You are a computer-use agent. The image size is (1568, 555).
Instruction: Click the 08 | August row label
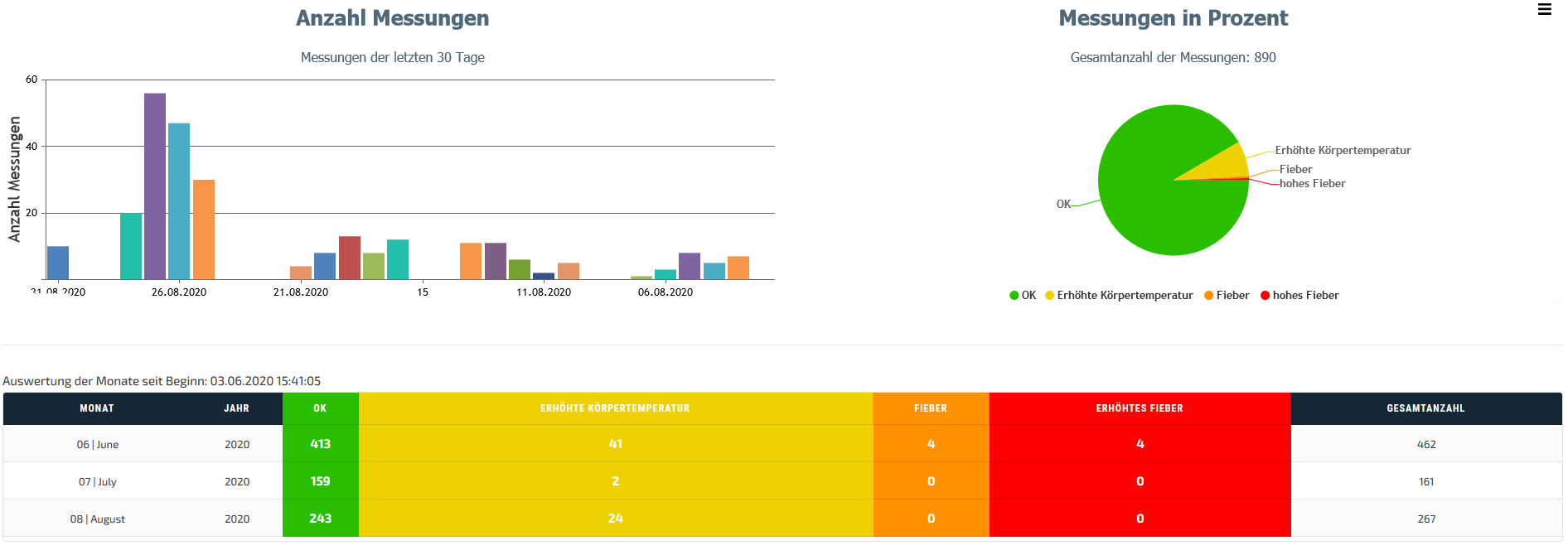[98, 519]
